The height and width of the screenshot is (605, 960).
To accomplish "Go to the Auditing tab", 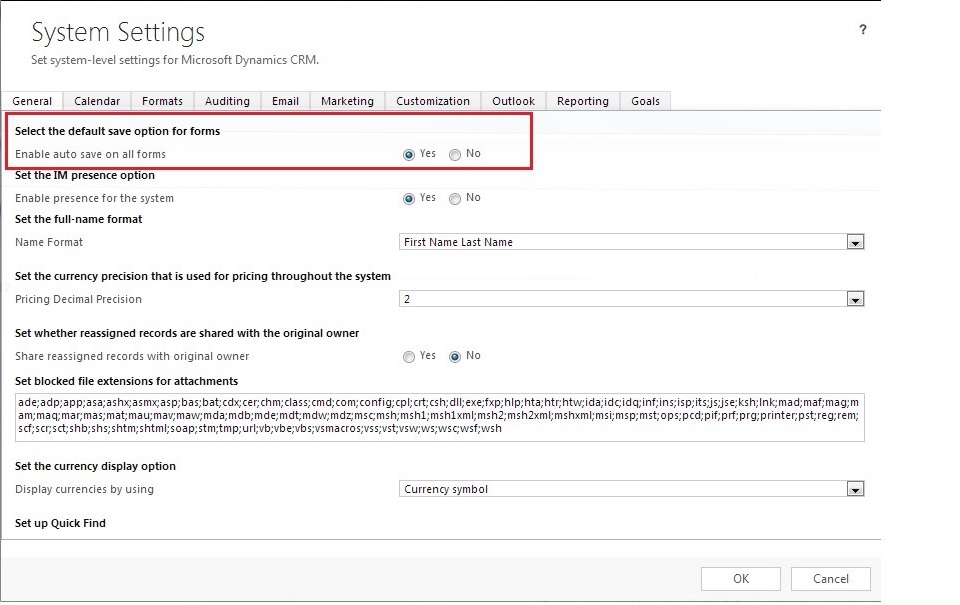I will (227, 101).
